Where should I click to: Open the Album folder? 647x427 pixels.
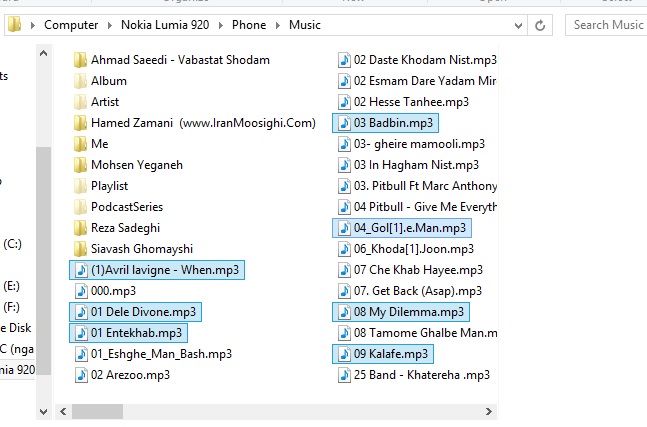(x=108, y=81)
